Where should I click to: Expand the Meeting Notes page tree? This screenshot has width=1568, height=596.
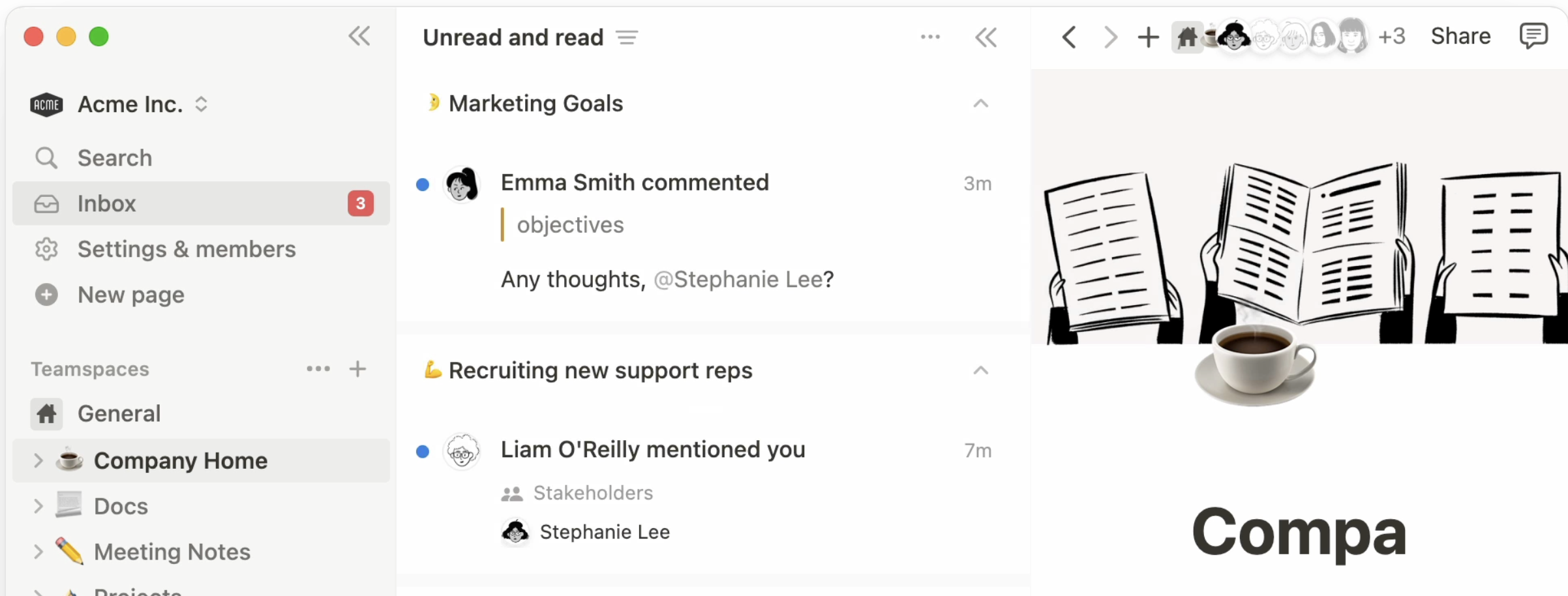point(38,552)
